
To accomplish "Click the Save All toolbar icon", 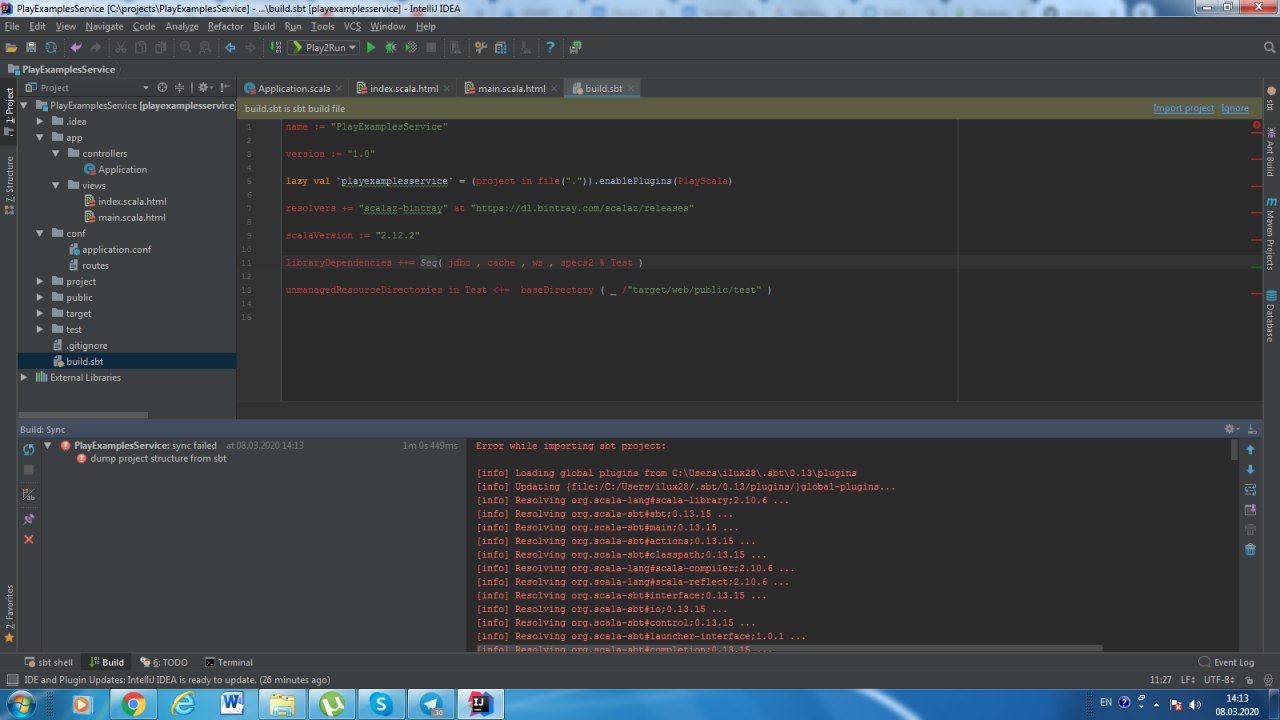I will tap(31, 47).
